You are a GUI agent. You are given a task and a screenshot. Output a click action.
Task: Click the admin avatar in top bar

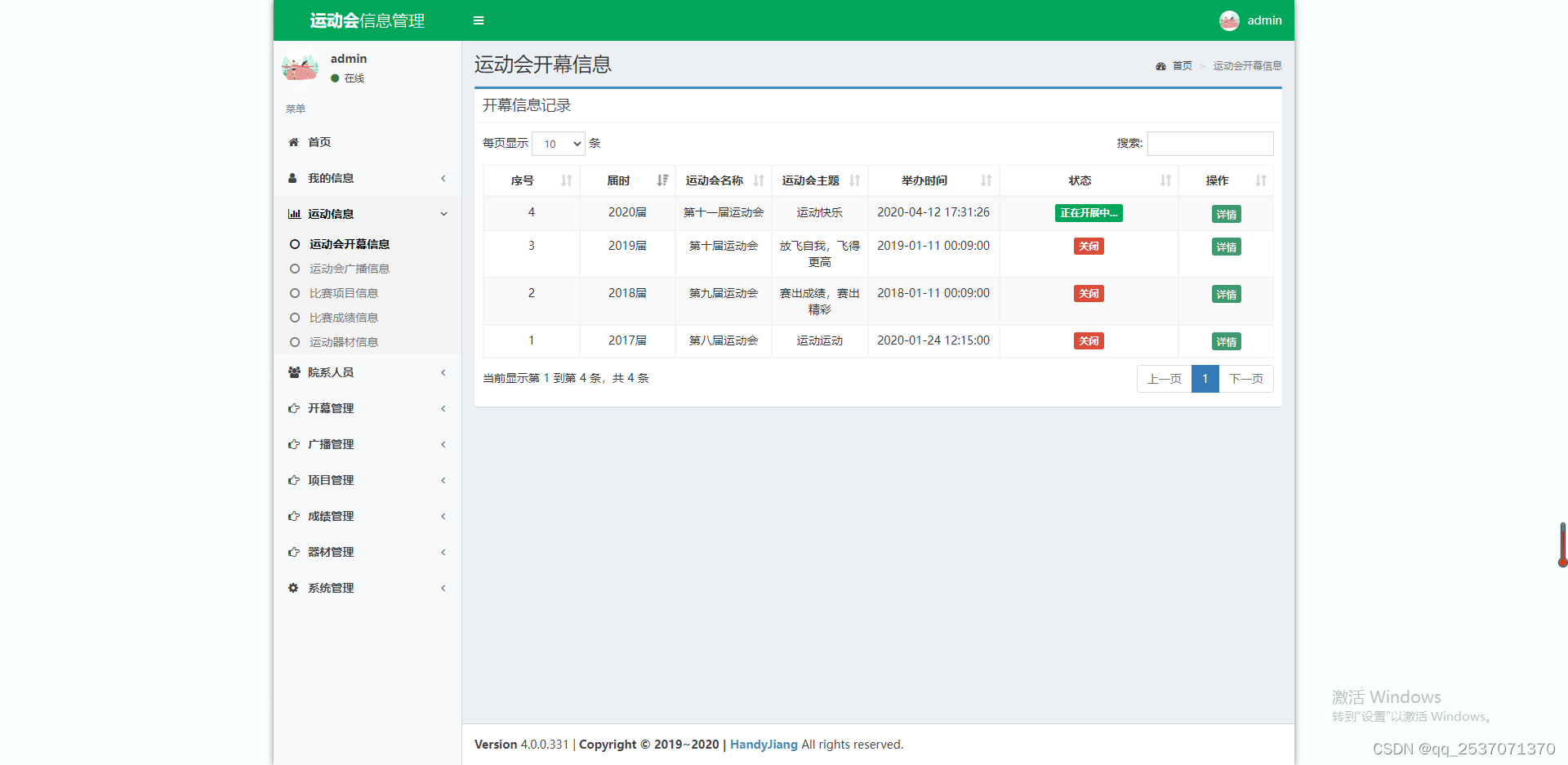(1229, 20)
